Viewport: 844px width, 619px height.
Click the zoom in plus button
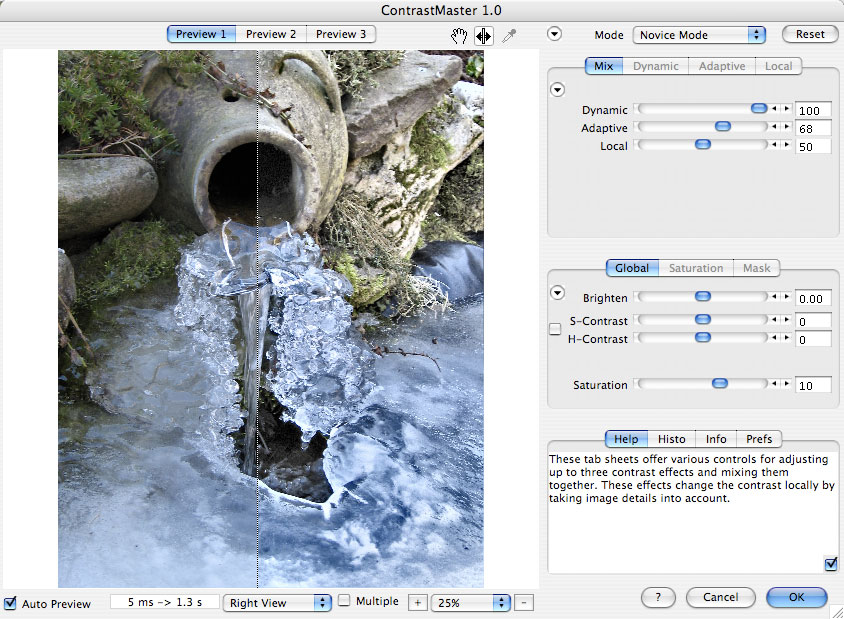[418, 603]
